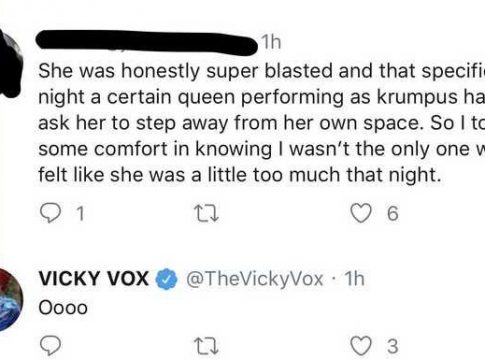Open Vicky Vox's profile picture
This screenshot has height=360, width=485.
pos(10,300)
